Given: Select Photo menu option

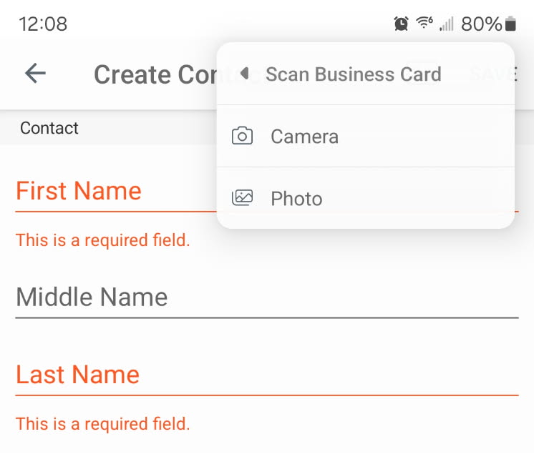Looking at the screenshot, I should (x=365, y=198).
